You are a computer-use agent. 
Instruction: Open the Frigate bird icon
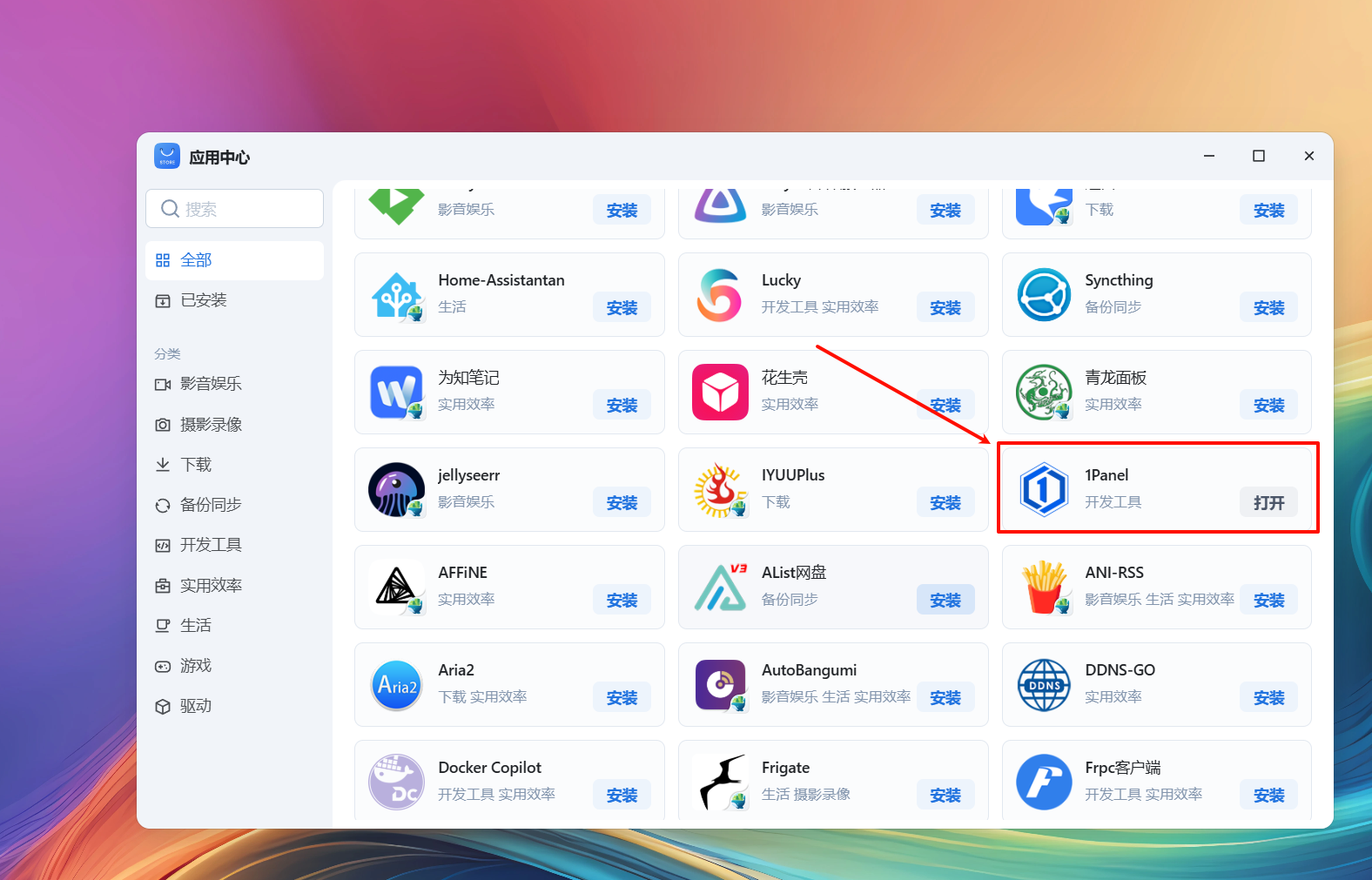click(720, 783)
